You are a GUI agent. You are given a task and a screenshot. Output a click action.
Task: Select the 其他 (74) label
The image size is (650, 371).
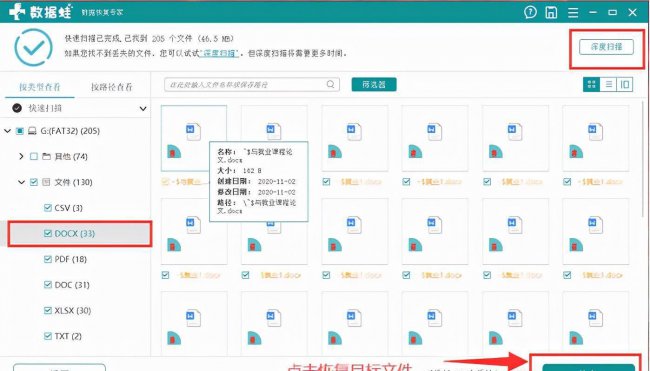coord(71,156)
